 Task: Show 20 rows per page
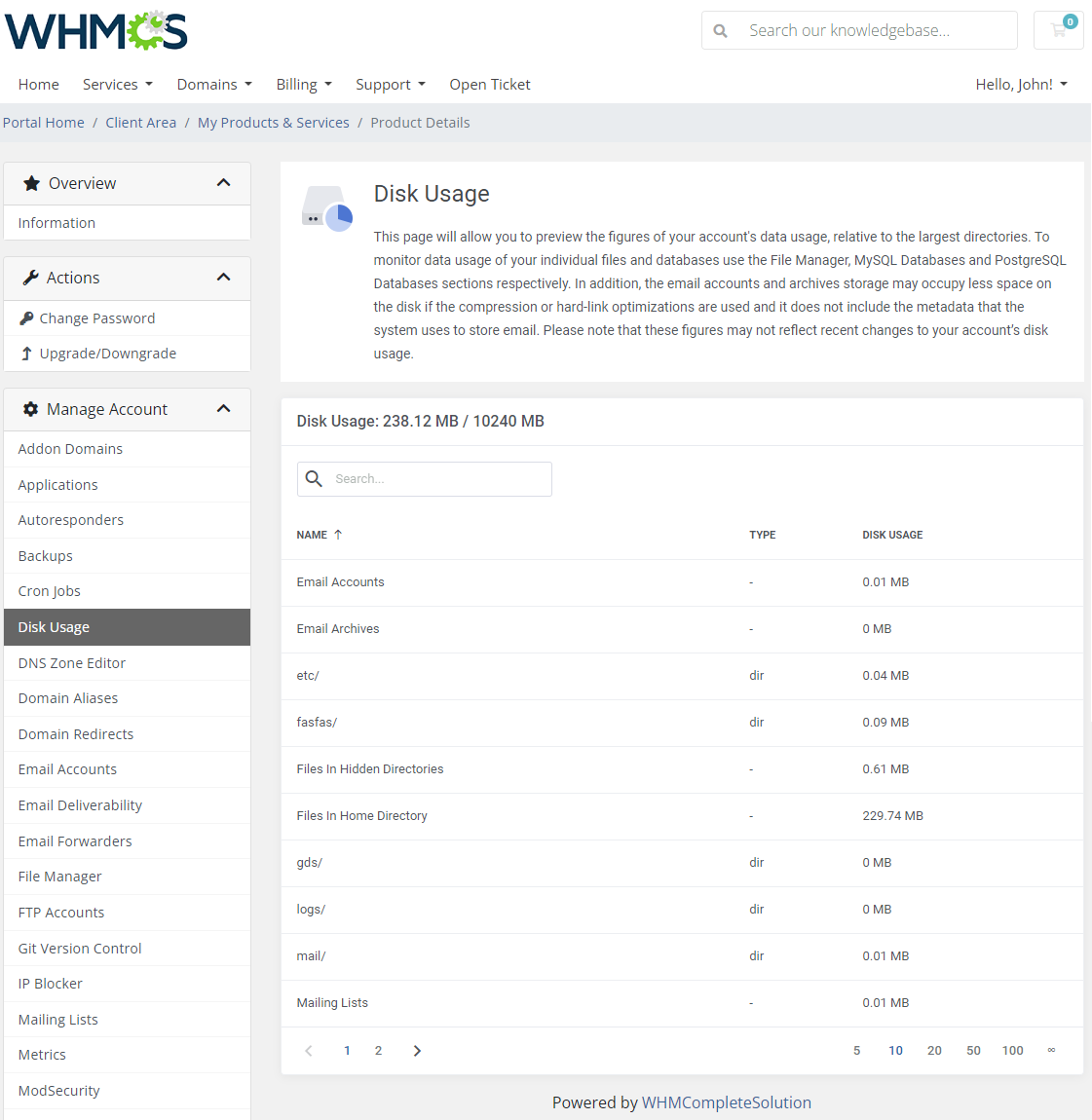coord(934,1051)
